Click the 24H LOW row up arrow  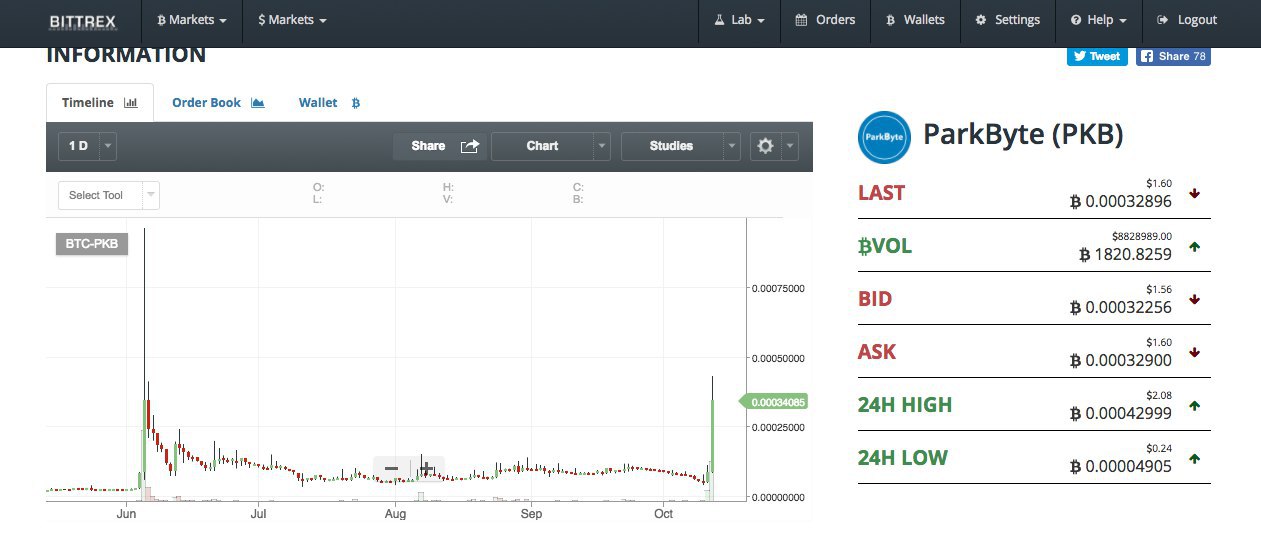coord(1194,458)
